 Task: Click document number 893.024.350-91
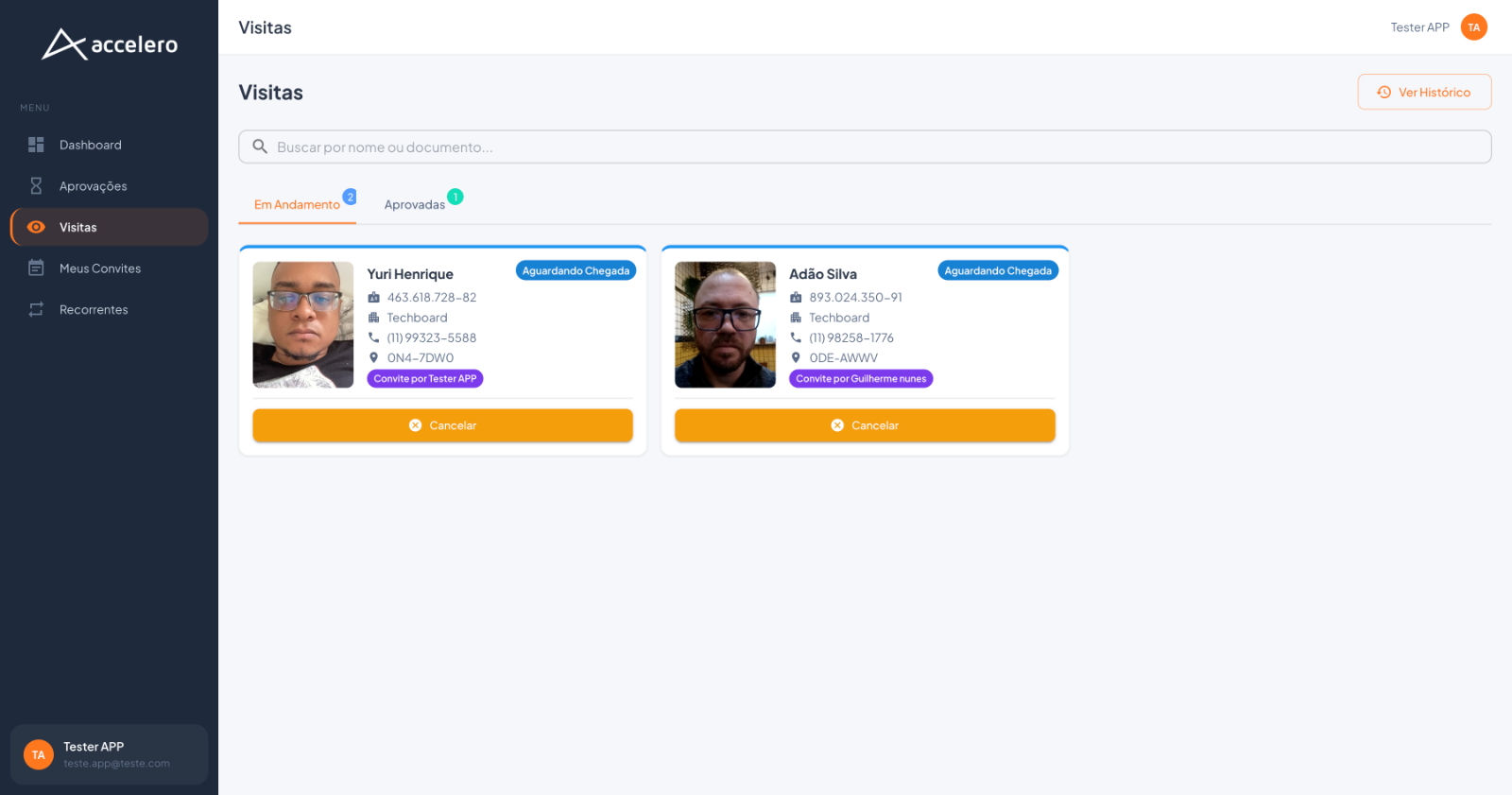click(855, 298)
